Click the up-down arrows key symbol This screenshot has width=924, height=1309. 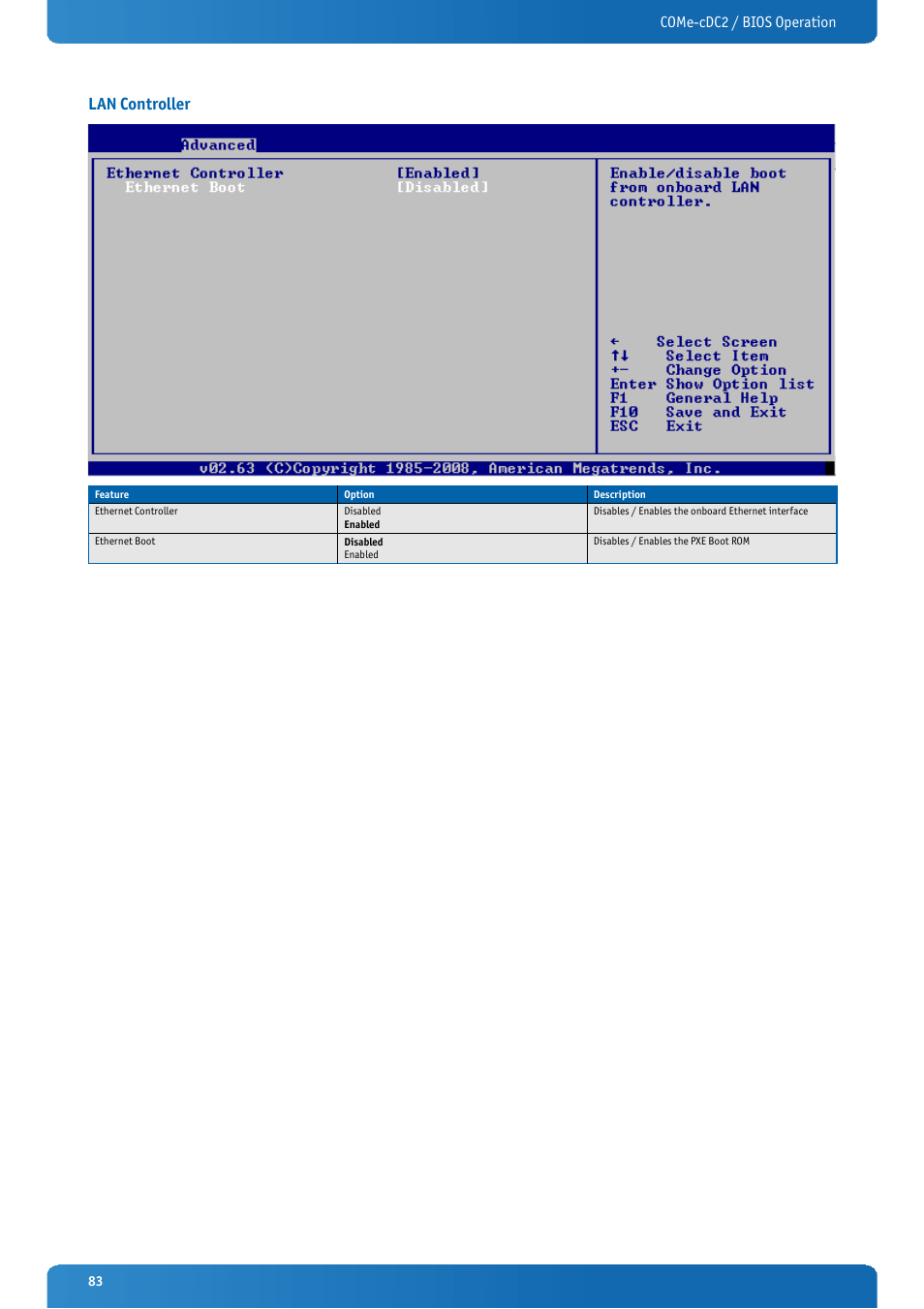[x=620, y=356]
